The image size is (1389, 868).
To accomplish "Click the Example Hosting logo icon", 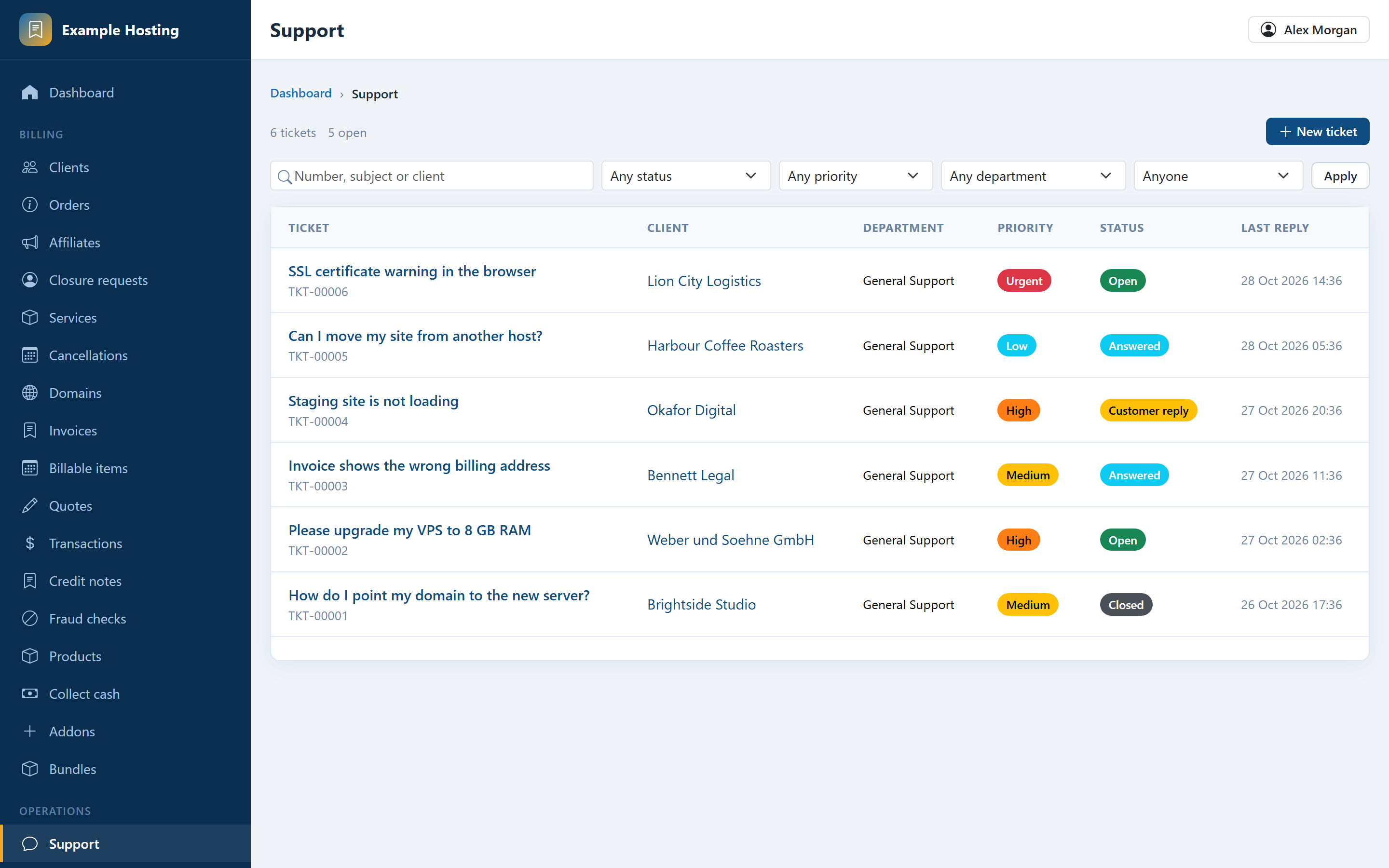I will coord(36,29).
